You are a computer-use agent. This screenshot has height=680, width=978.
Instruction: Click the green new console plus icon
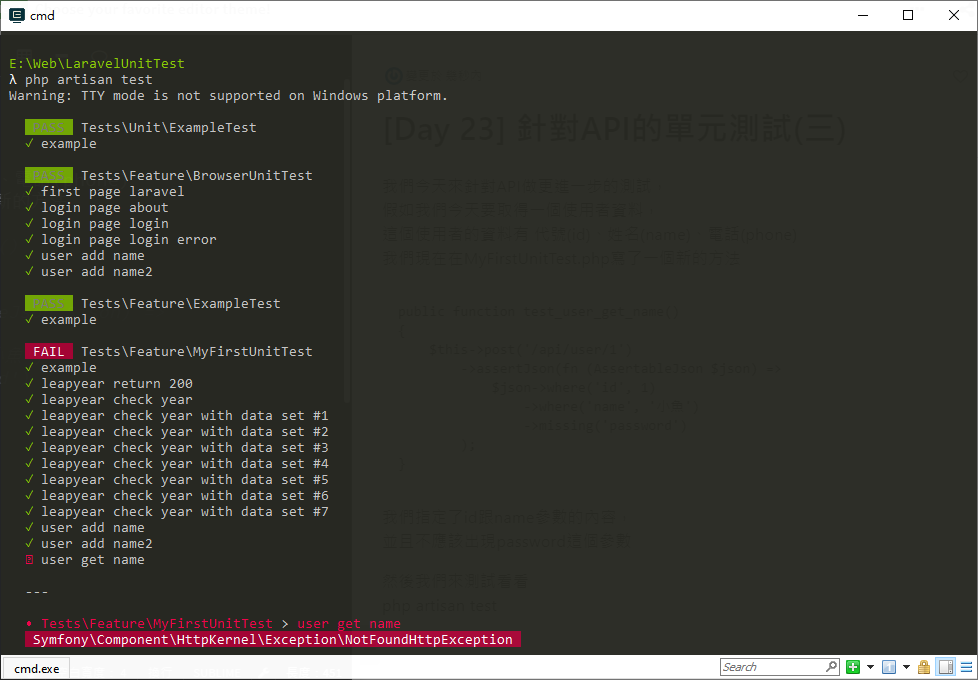[x=853, y=667]
